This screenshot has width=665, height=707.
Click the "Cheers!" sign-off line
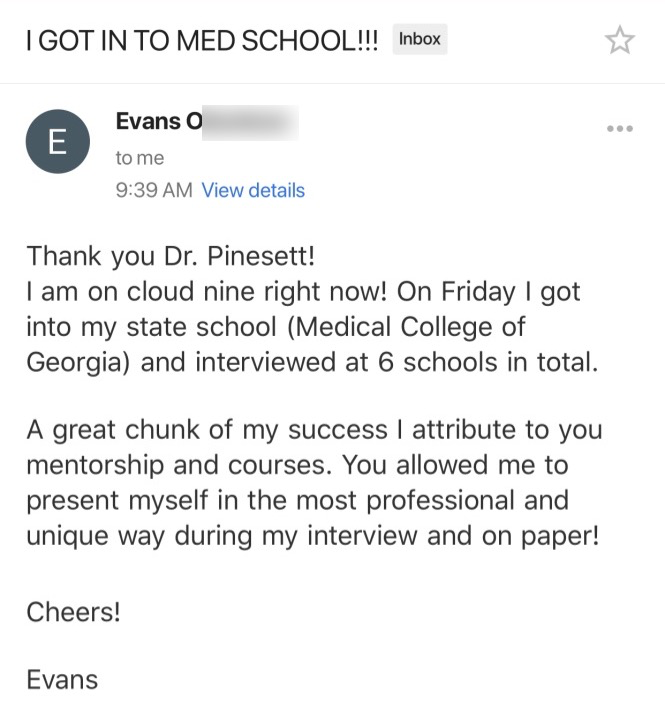point(73,611)
